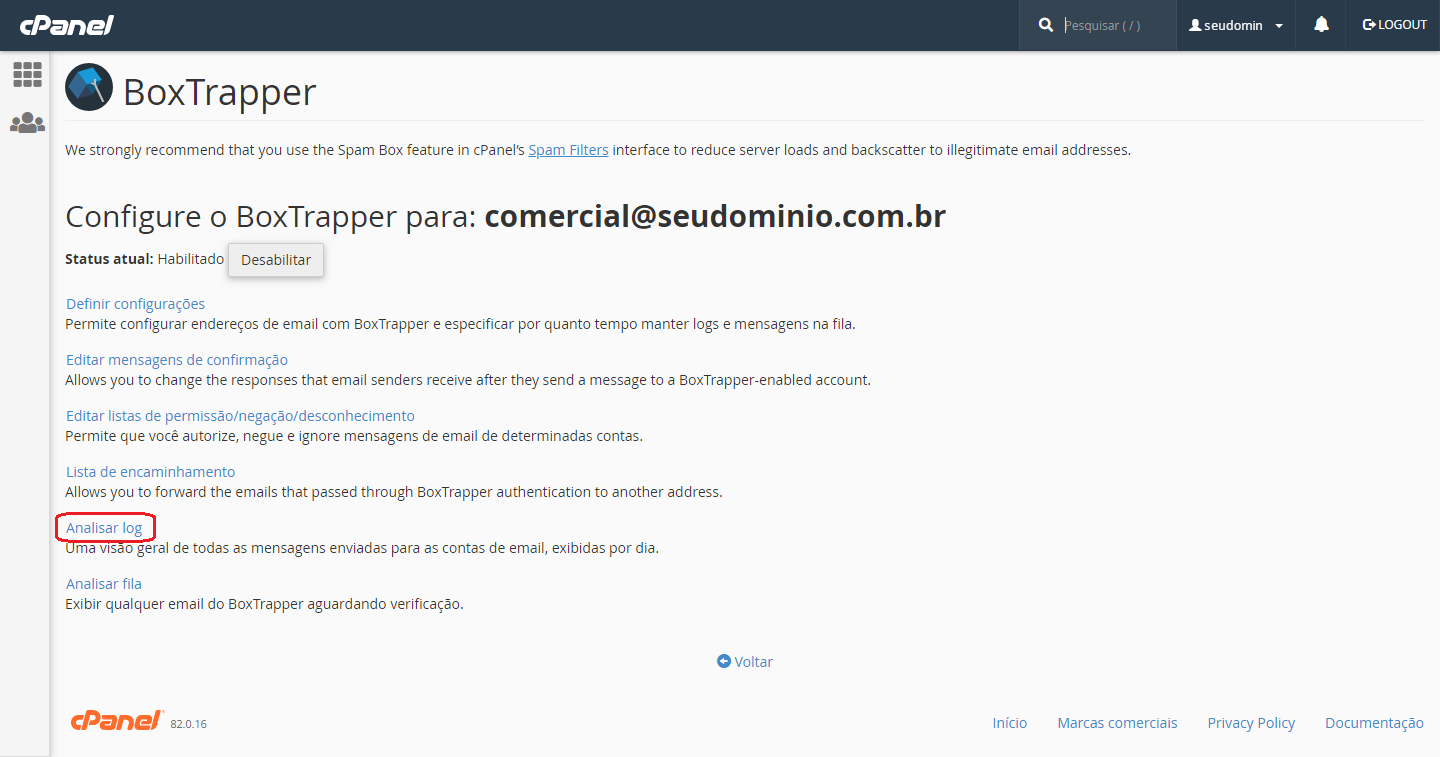
Task: Open Marcas comerciais footer link
Action: 1118,723
